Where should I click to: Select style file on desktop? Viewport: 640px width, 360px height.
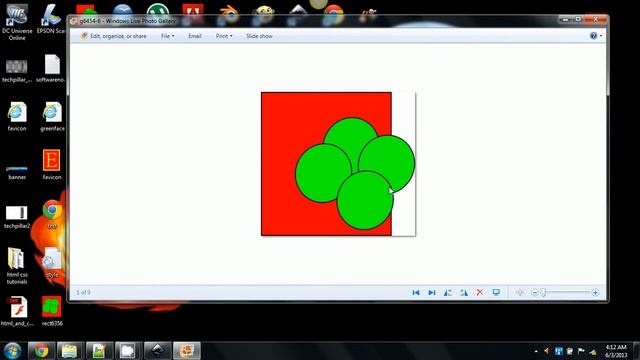point(52,262)
